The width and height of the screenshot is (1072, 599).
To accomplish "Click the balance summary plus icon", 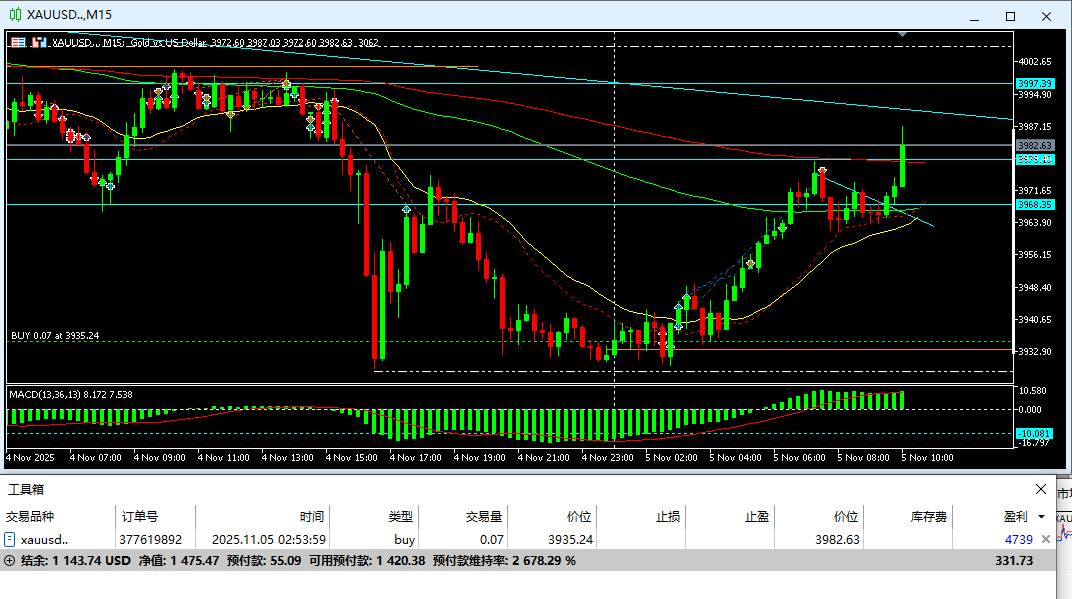I will 10,561.
